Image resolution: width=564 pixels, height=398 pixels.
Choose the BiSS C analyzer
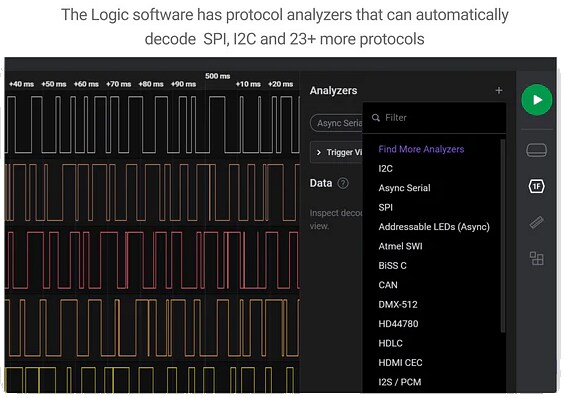[392, 266]
